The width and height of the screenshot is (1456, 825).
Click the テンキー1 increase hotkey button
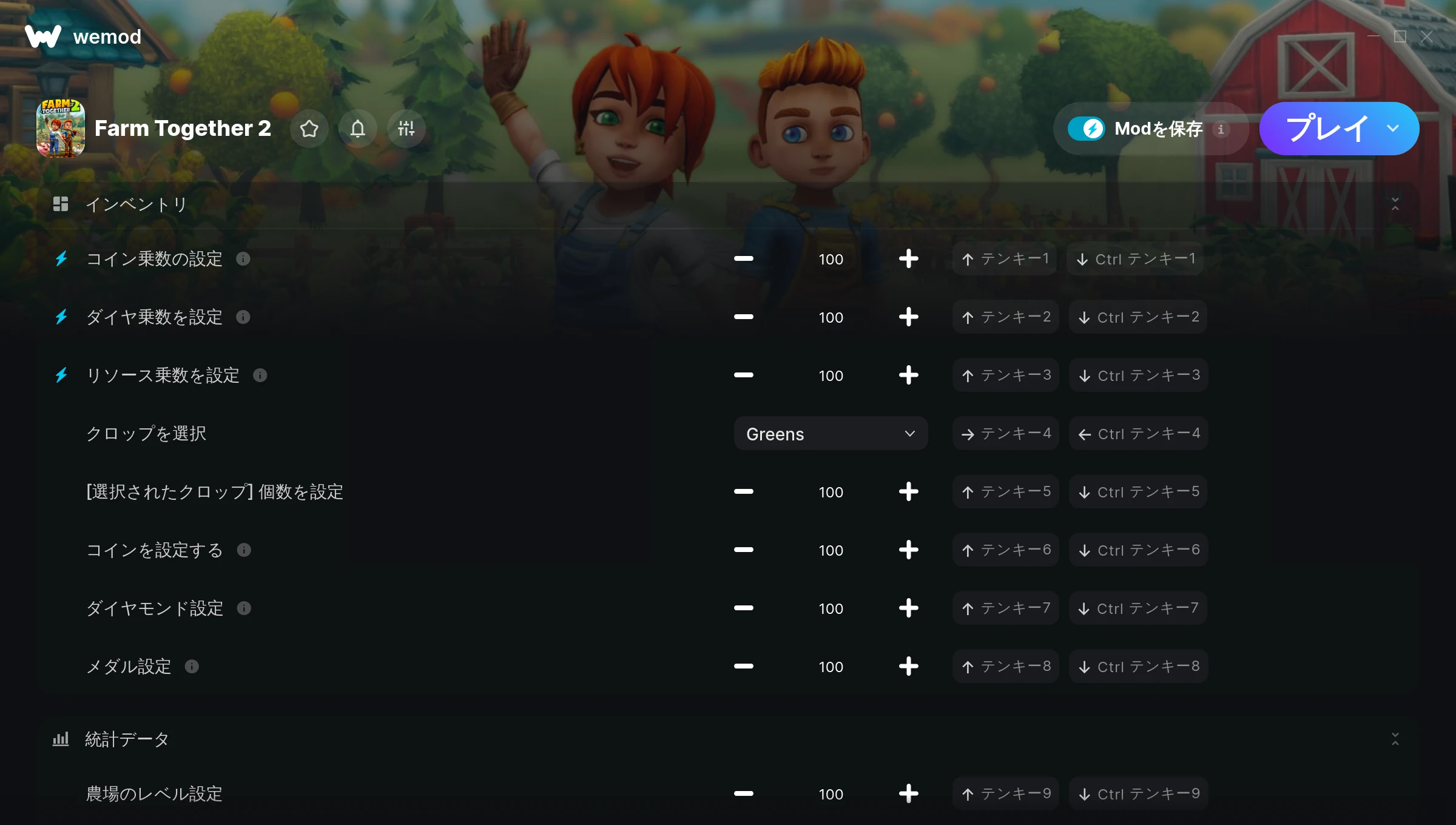(x=1005, y=259)
